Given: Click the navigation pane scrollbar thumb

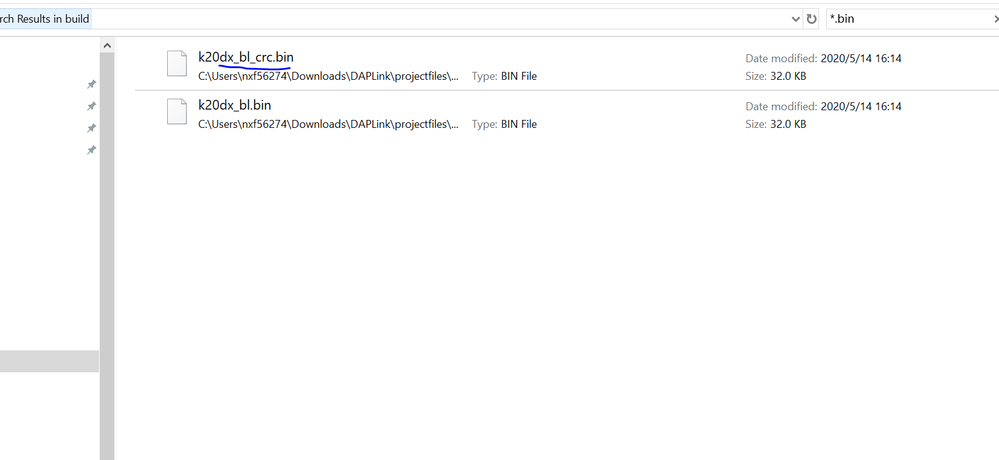Looking at the screenshot, I should pos(107,256).
